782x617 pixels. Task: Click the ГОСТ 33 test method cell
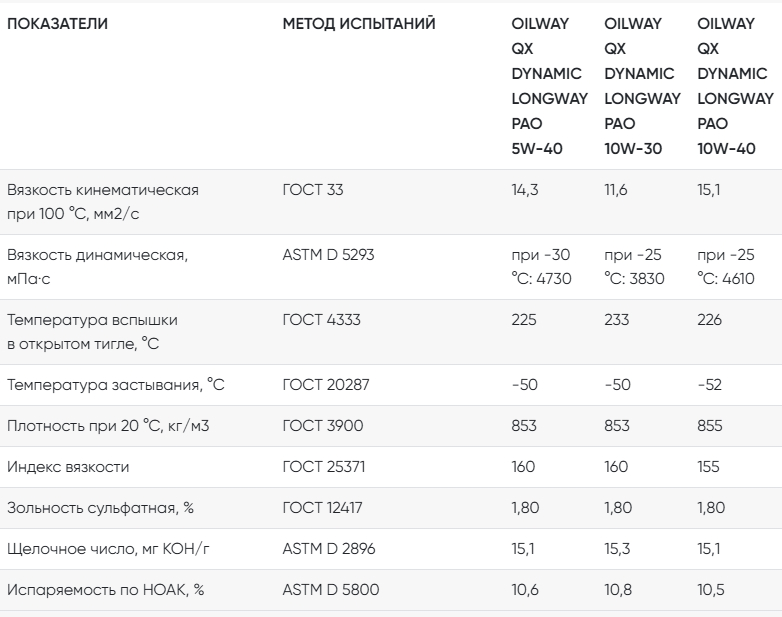pos(313,190)
